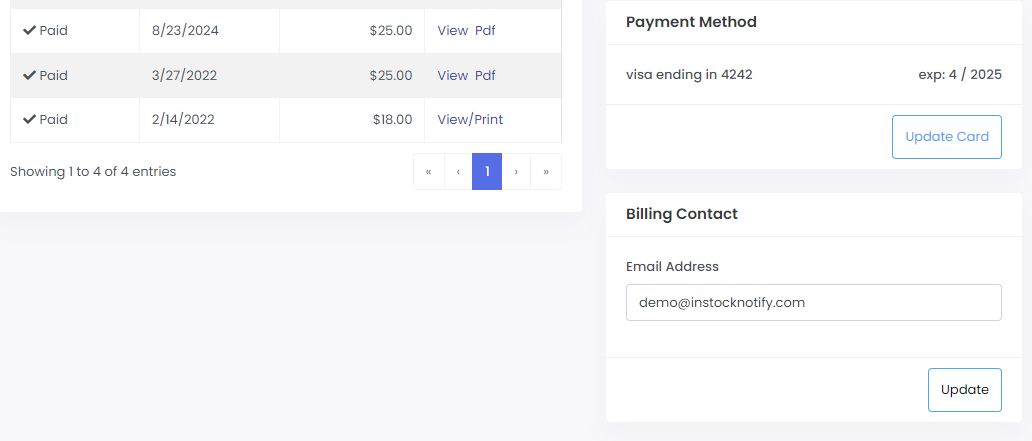Jump to last page of entries

[x=546, y=172]
